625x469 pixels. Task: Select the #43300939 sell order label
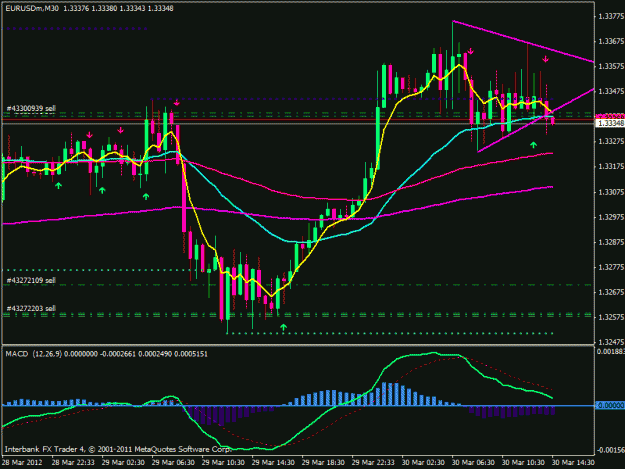pos(31,108)
